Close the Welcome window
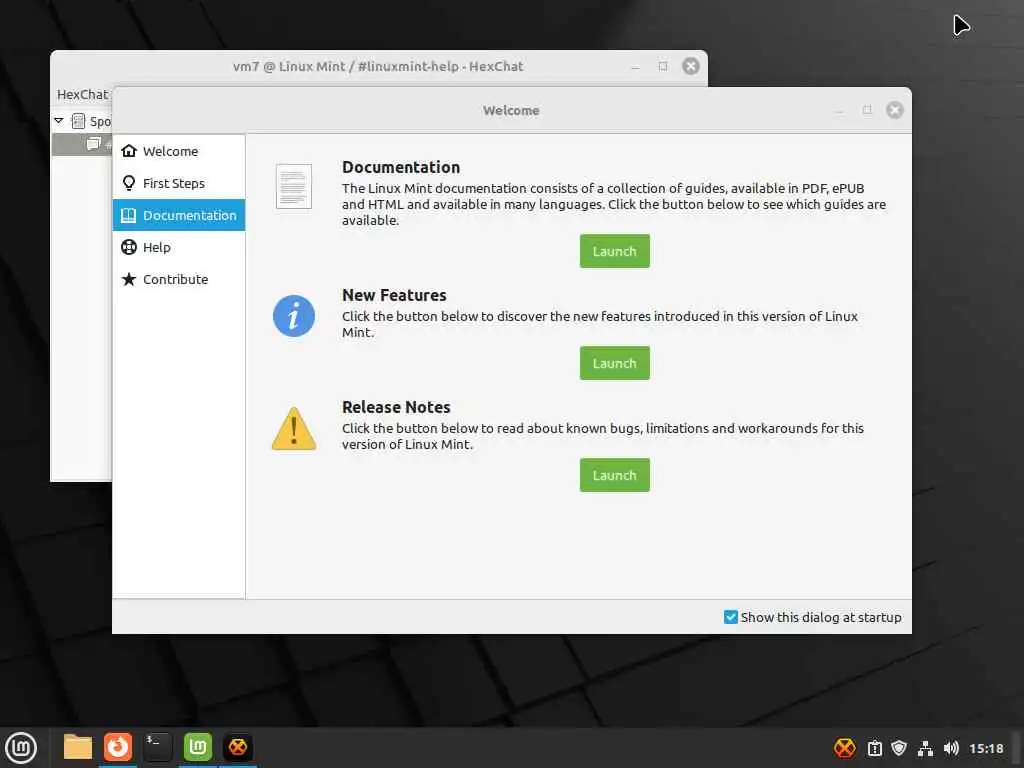Screen dimensions: 1024x768 pos(895,110)
